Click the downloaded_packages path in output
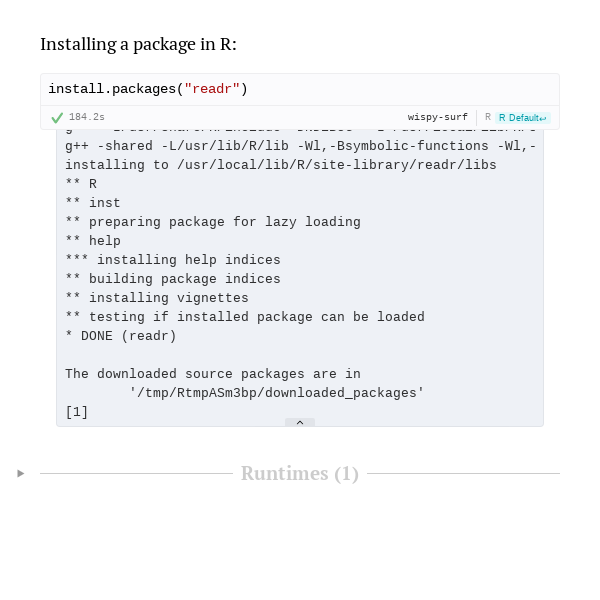The width and height of the screenshot is (600, 600). (x=277, y=393)
